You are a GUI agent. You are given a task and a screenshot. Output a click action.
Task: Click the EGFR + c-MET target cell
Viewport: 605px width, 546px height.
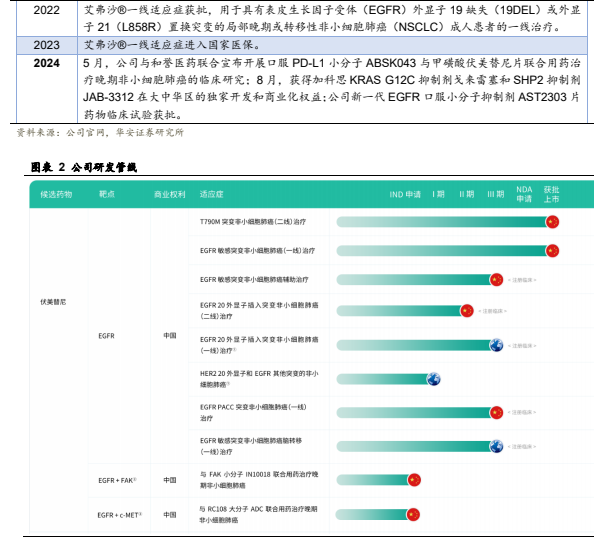pos(120,515)
